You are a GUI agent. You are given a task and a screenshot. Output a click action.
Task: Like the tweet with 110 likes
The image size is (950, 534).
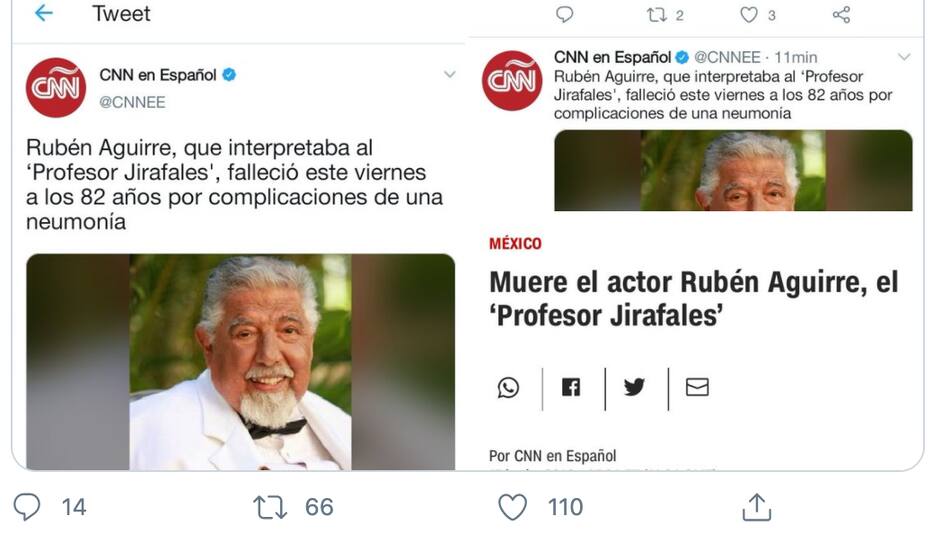pyautogui.click(x=512, y=507)
